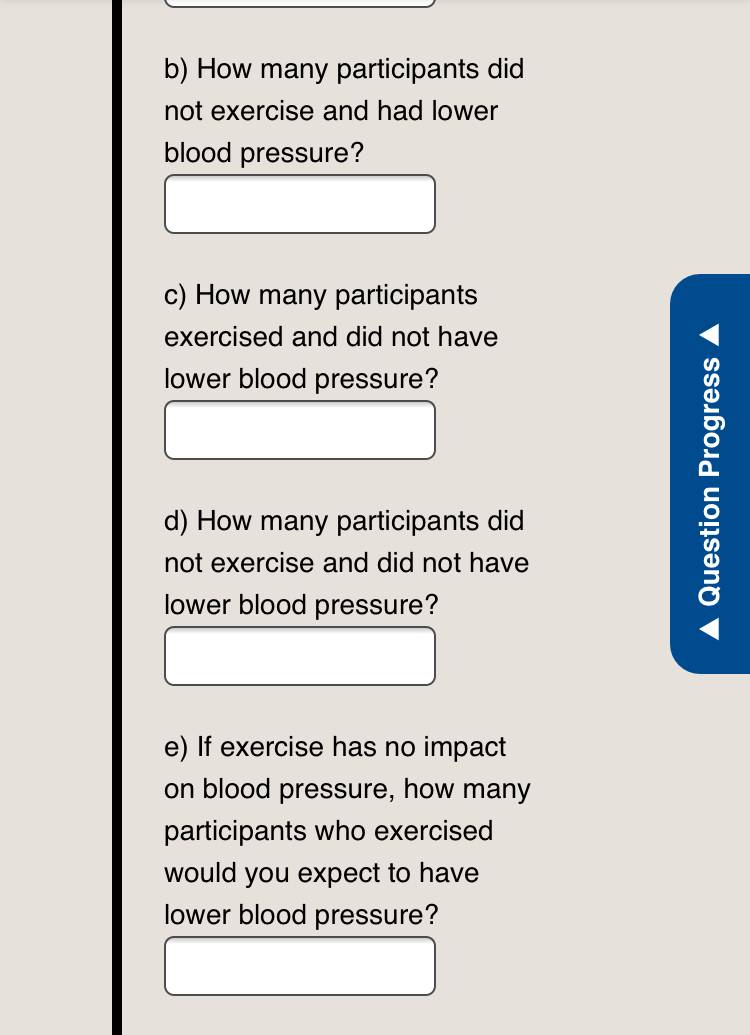Click the lower arrow on Question Progress tab
The image size is (750, 1035).
(709, 628)
